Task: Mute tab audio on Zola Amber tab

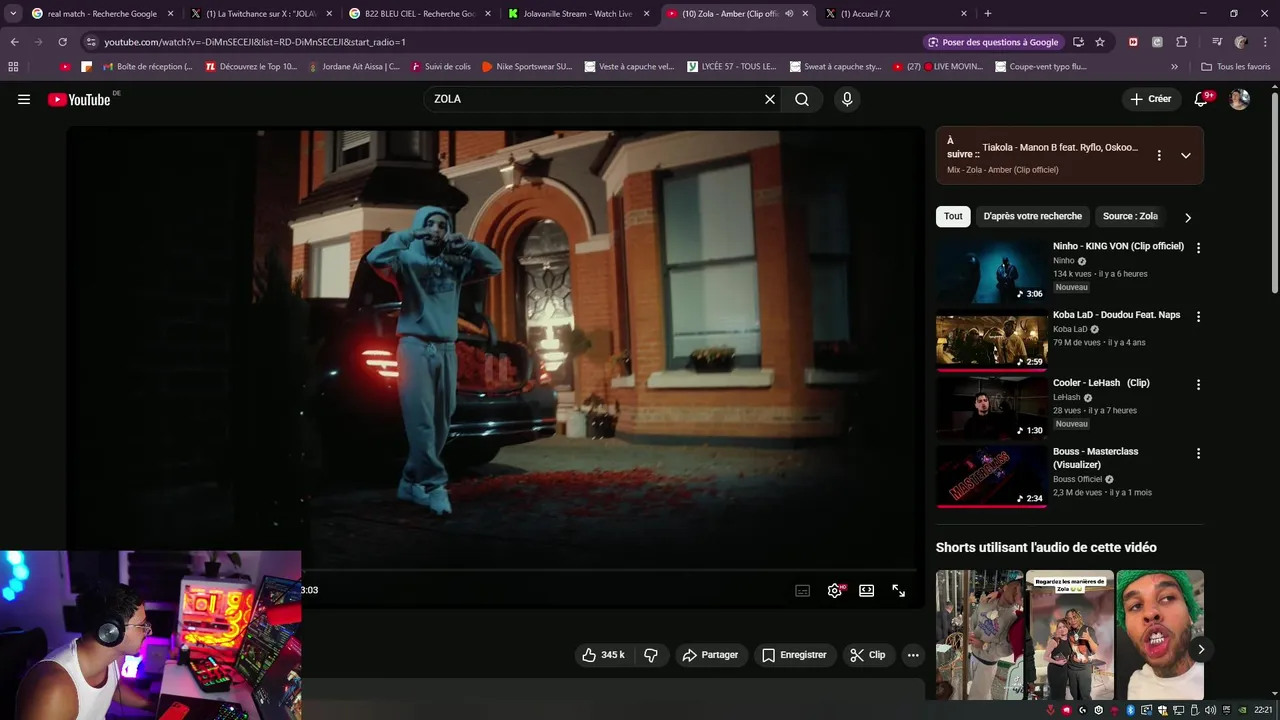Action: [x=789, y=14]
